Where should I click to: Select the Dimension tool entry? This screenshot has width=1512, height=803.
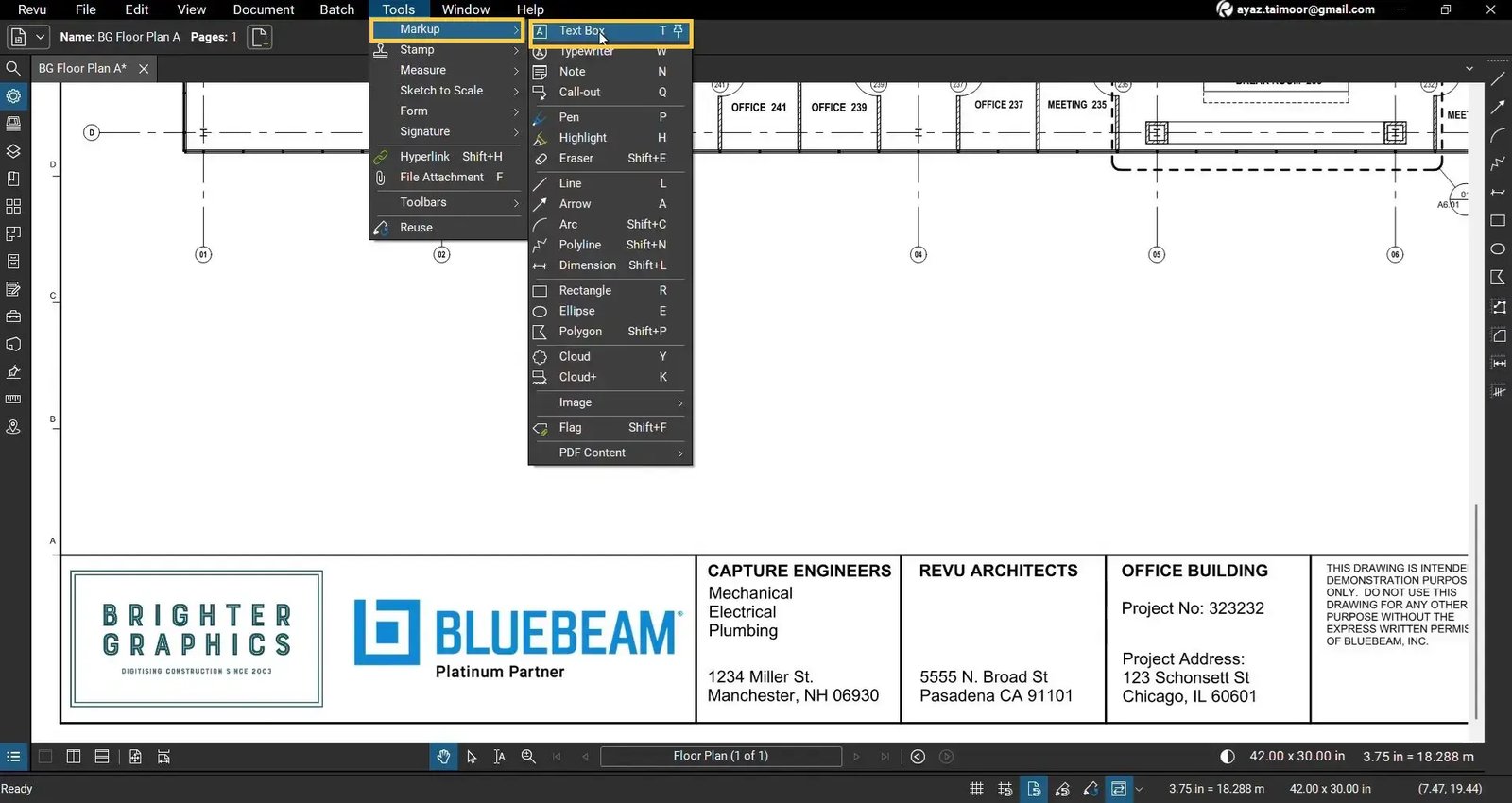tap(610, 265)
